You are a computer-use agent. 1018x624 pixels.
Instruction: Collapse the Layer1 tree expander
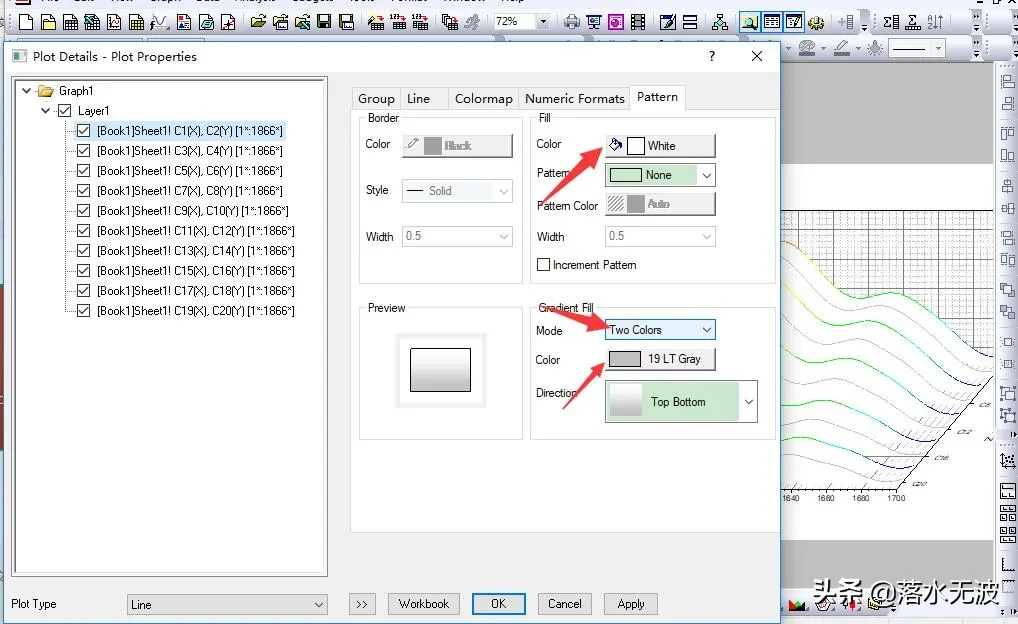coord(45,110)
